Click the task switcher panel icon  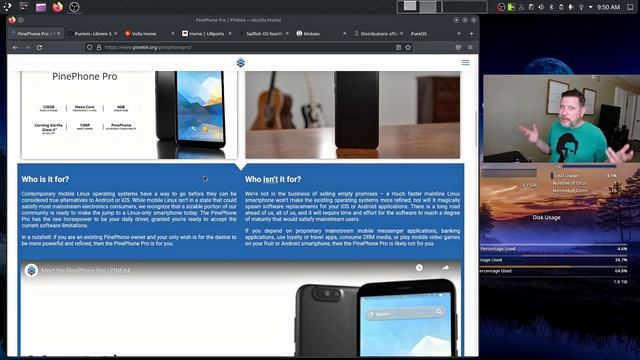coord(24,7)
